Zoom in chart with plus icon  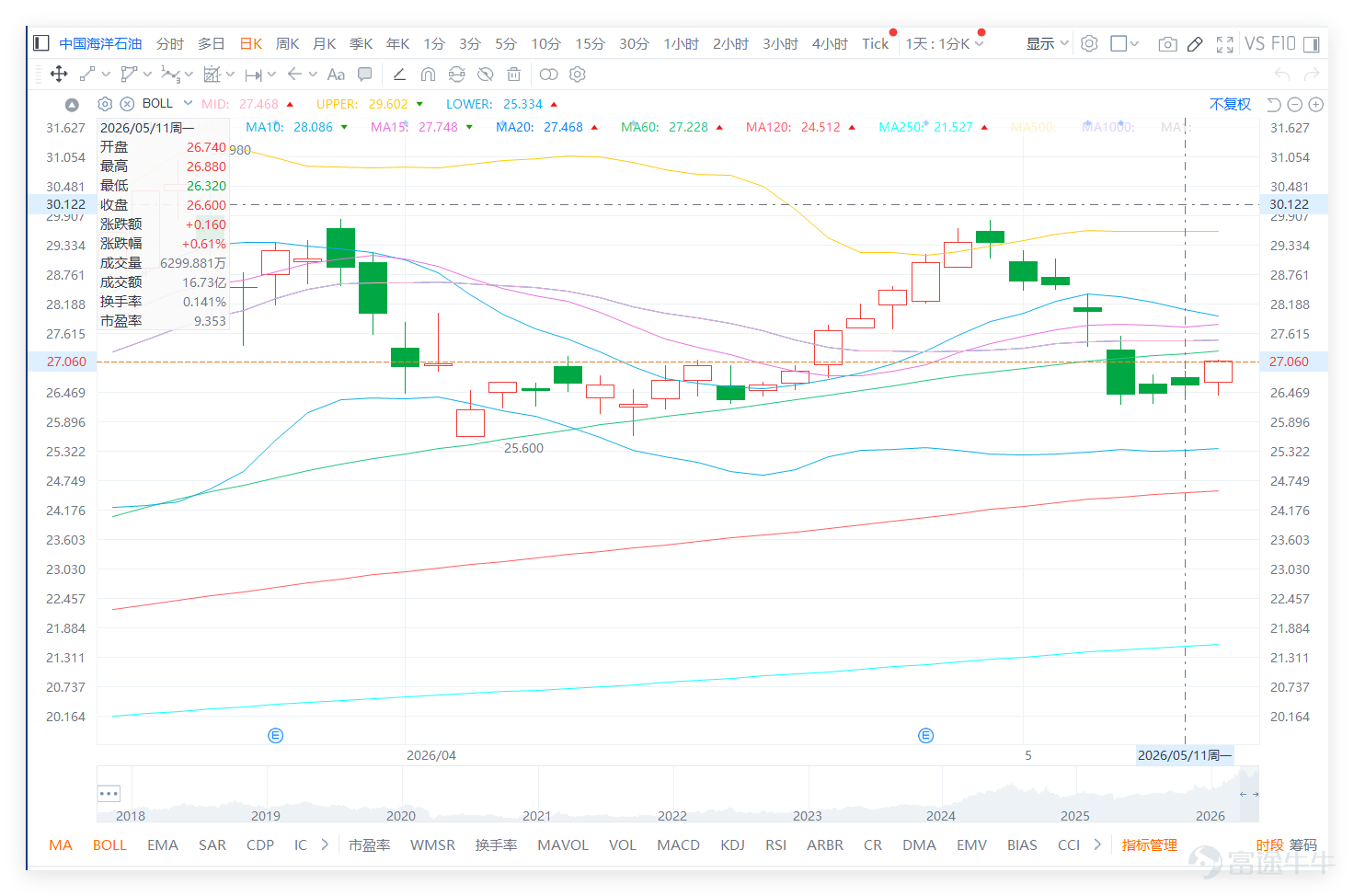[x=1316, y=105]
